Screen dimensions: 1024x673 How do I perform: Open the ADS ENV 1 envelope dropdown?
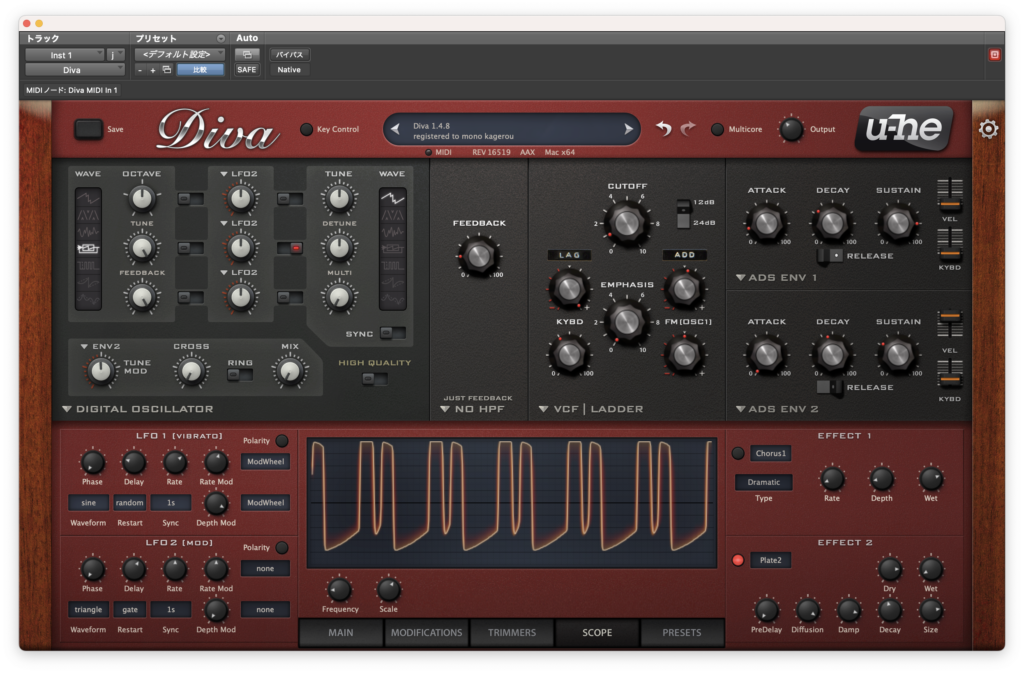777,277
